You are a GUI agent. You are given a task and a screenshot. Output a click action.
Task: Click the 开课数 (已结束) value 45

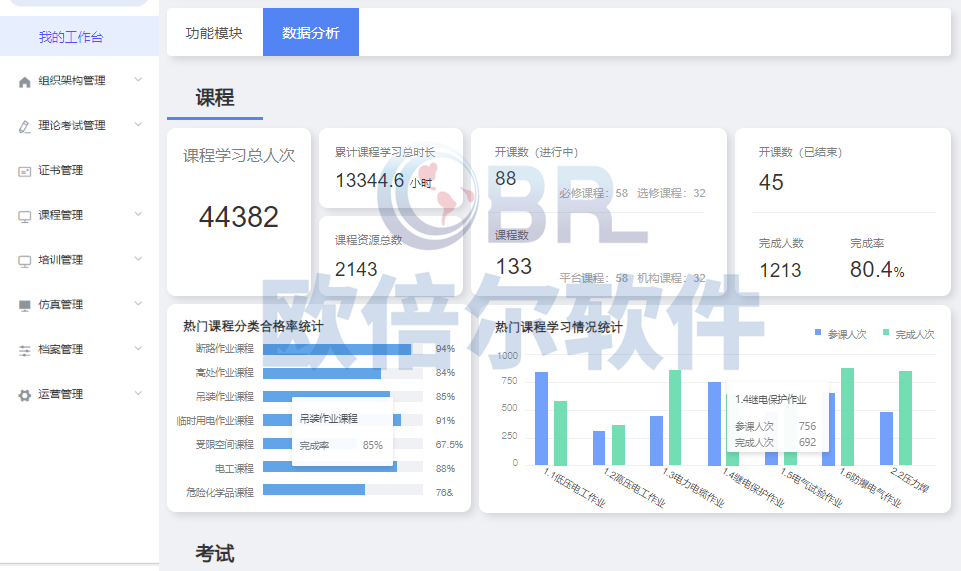click(x=771, y=182)
